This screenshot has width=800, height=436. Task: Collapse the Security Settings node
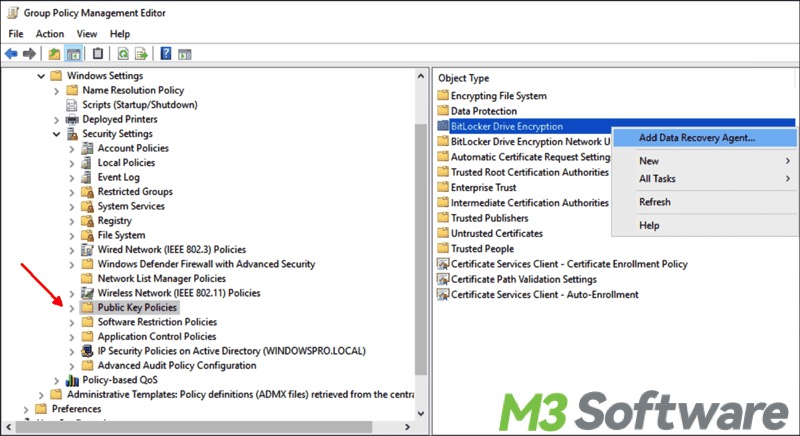(57, 134)
